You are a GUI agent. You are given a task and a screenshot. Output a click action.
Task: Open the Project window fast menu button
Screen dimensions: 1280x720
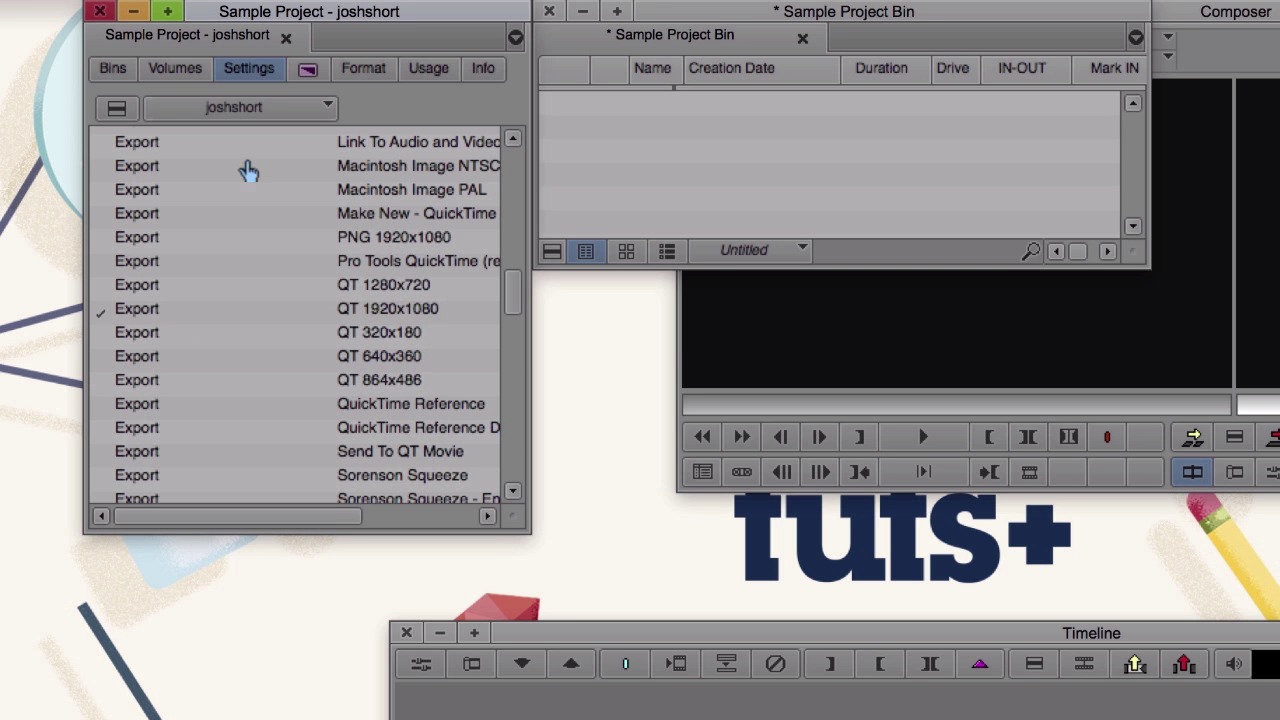(116, 107)
